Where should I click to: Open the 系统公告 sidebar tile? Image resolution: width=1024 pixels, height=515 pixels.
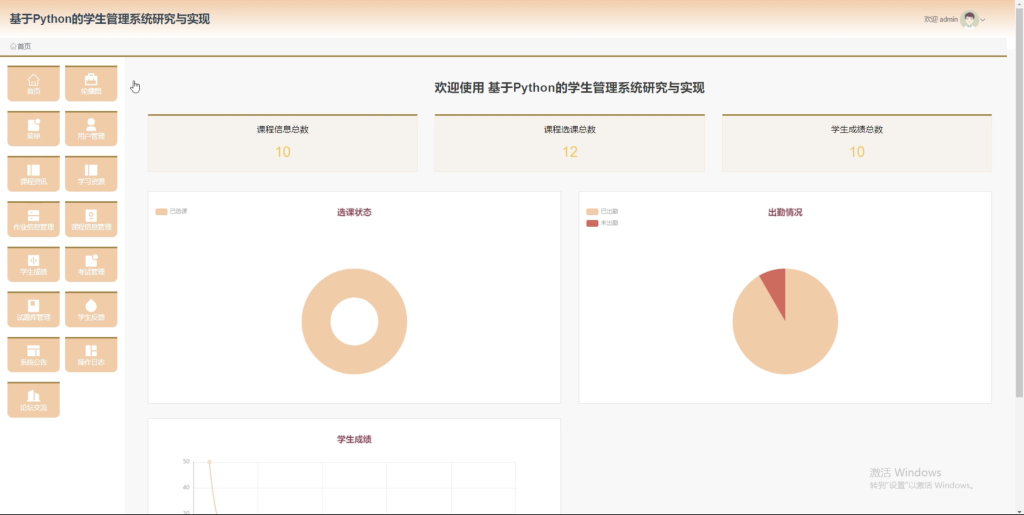[33, 354]
